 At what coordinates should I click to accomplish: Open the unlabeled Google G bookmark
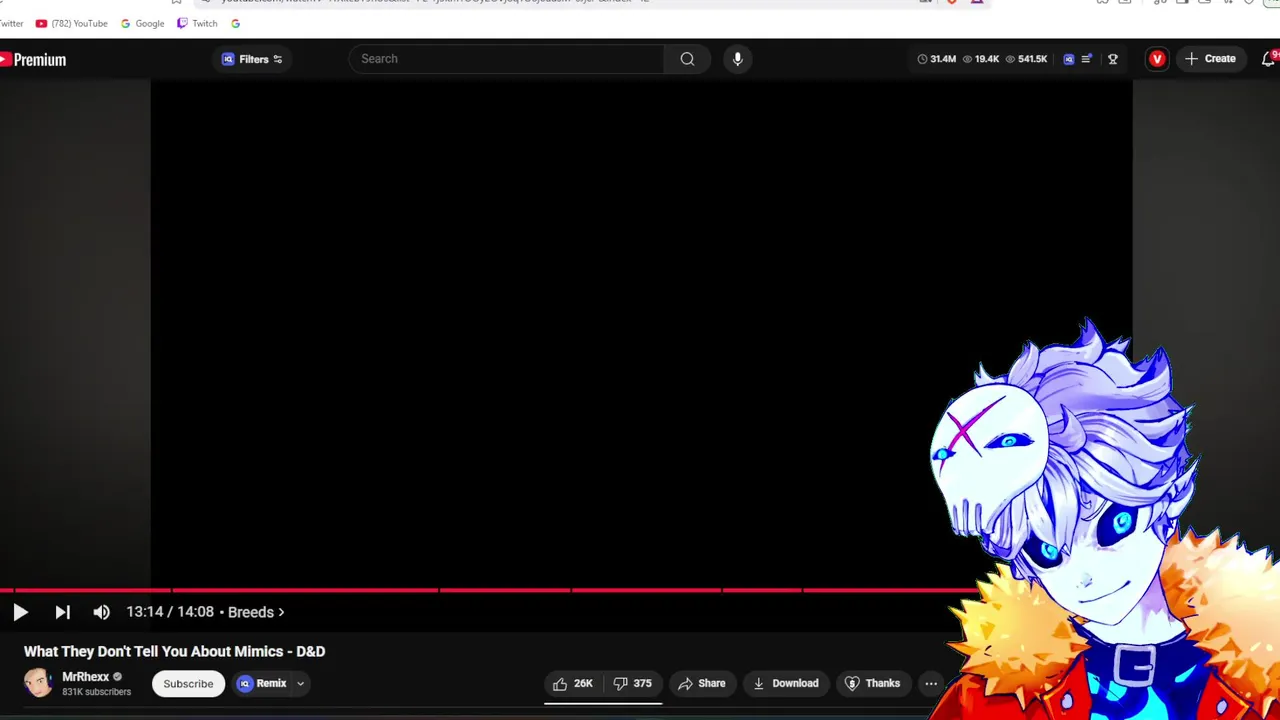point(235,23)
